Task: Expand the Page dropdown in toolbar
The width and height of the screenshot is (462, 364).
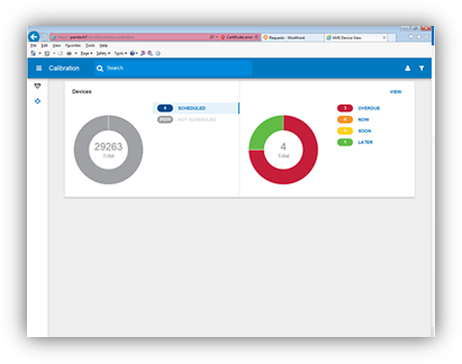Action: (86, 53)
